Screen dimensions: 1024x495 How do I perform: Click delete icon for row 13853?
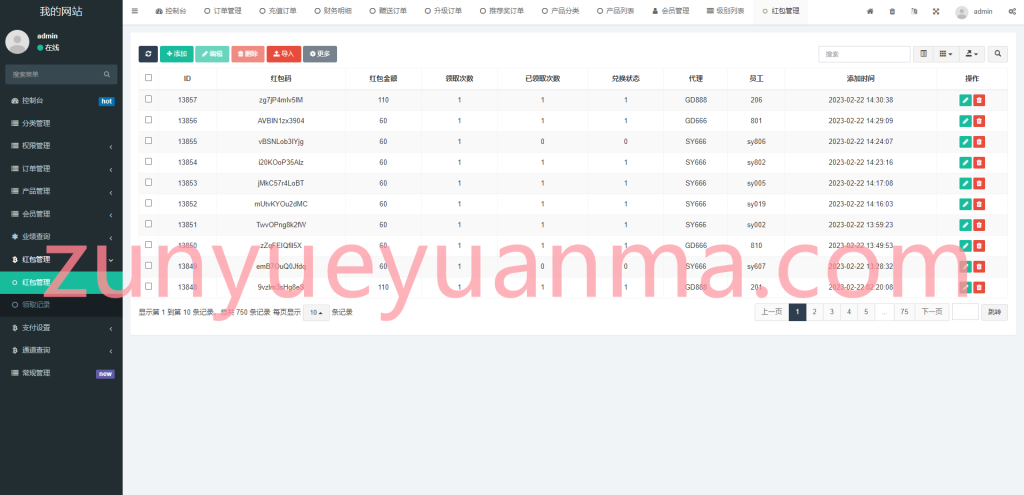click(x=979, y=184)
